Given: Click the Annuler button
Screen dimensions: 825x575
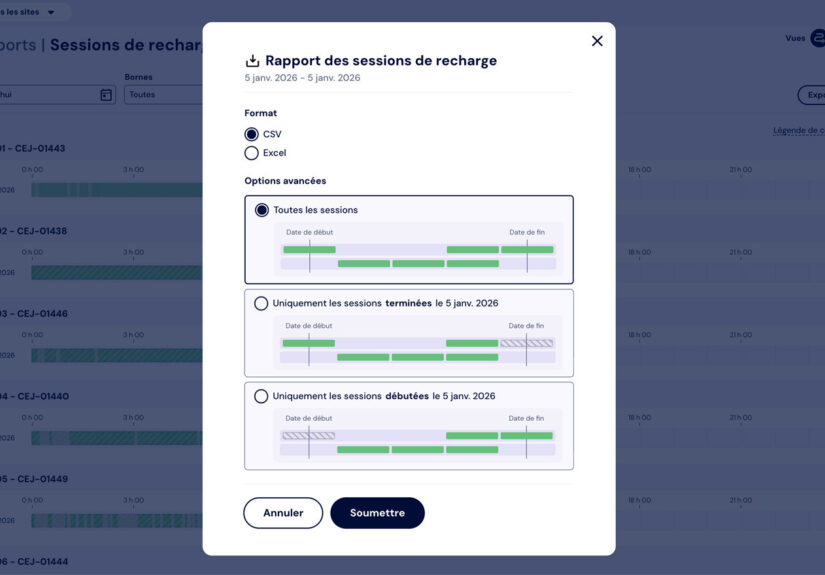Looking at the screenshot, I should [283, 513].
